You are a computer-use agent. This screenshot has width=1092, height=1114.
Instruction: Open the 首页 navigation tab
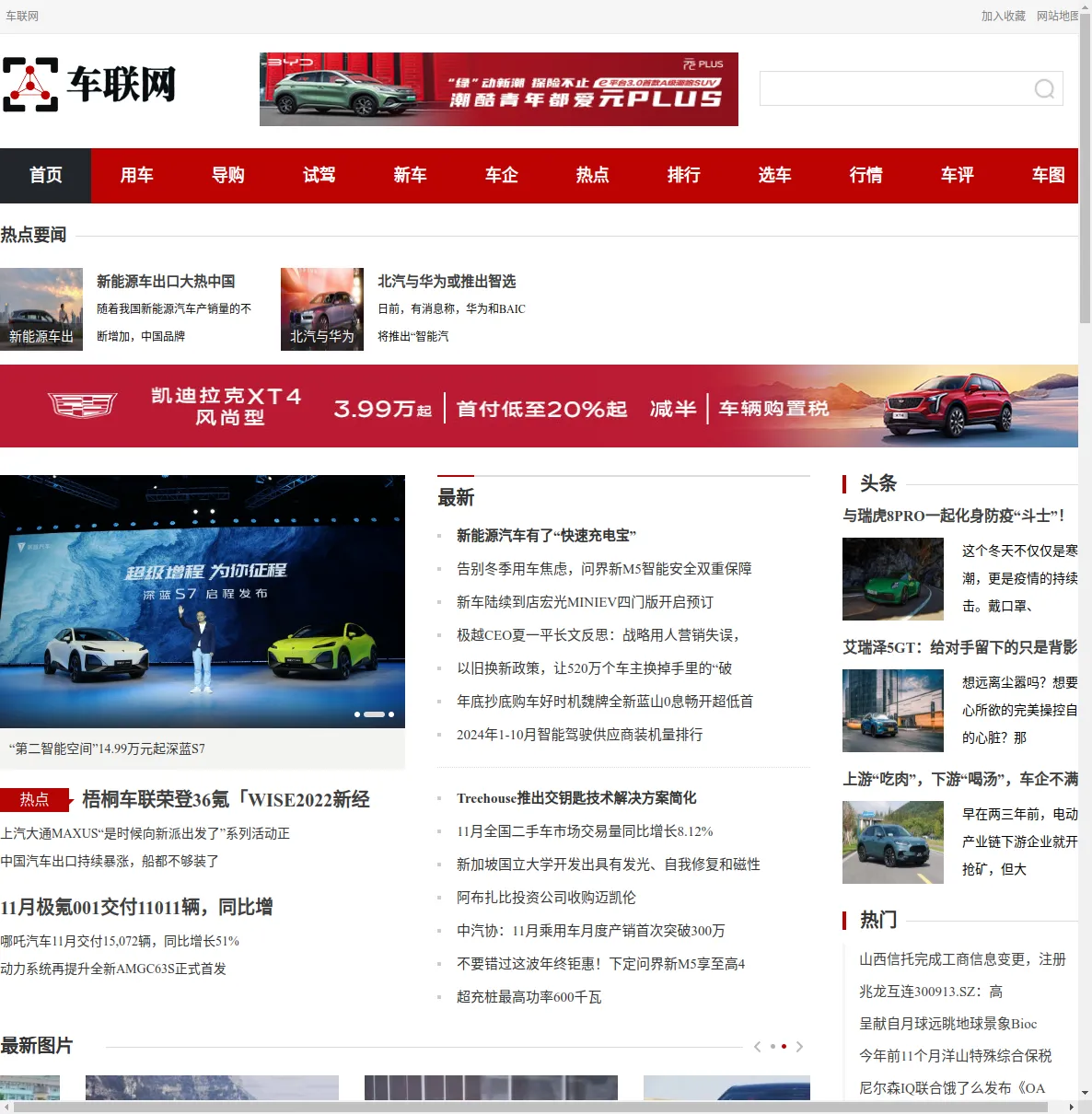(x=45, y=175)
